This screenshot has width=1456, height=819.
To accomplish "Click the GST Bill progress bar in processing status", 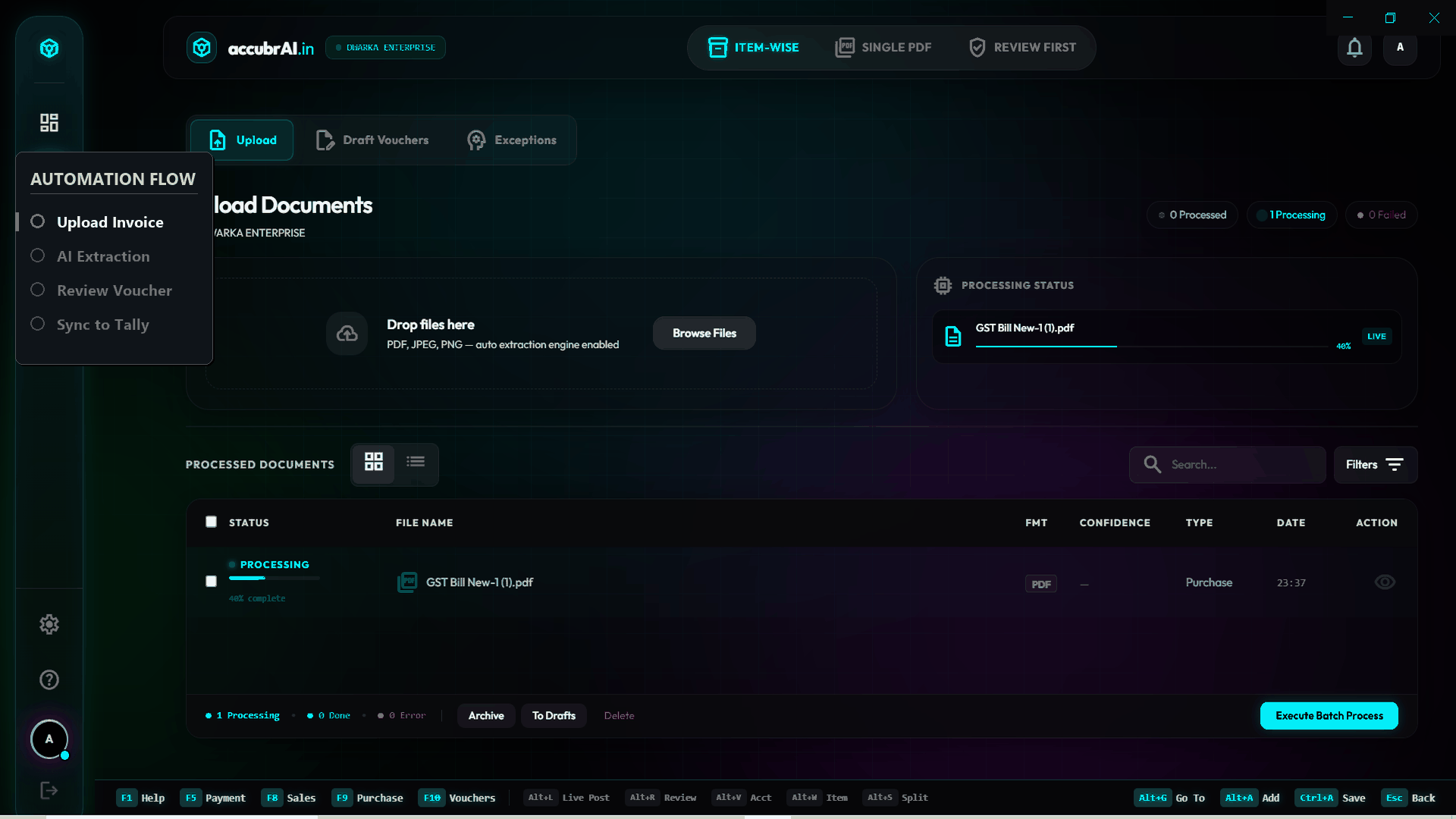I will click(x=1152, y=347).
